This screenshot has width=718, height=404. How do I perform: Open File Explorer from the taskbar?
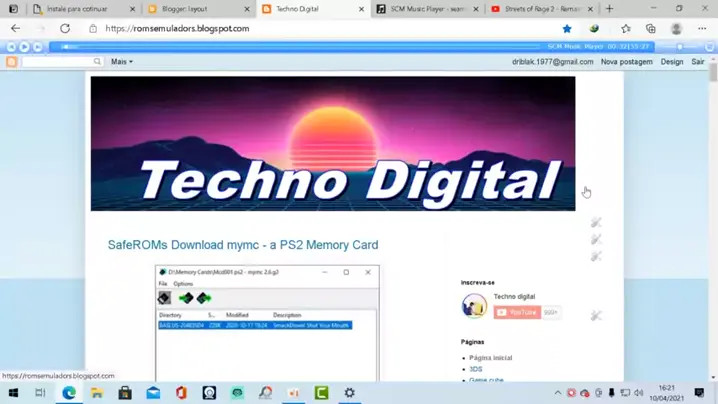point(97,393)
